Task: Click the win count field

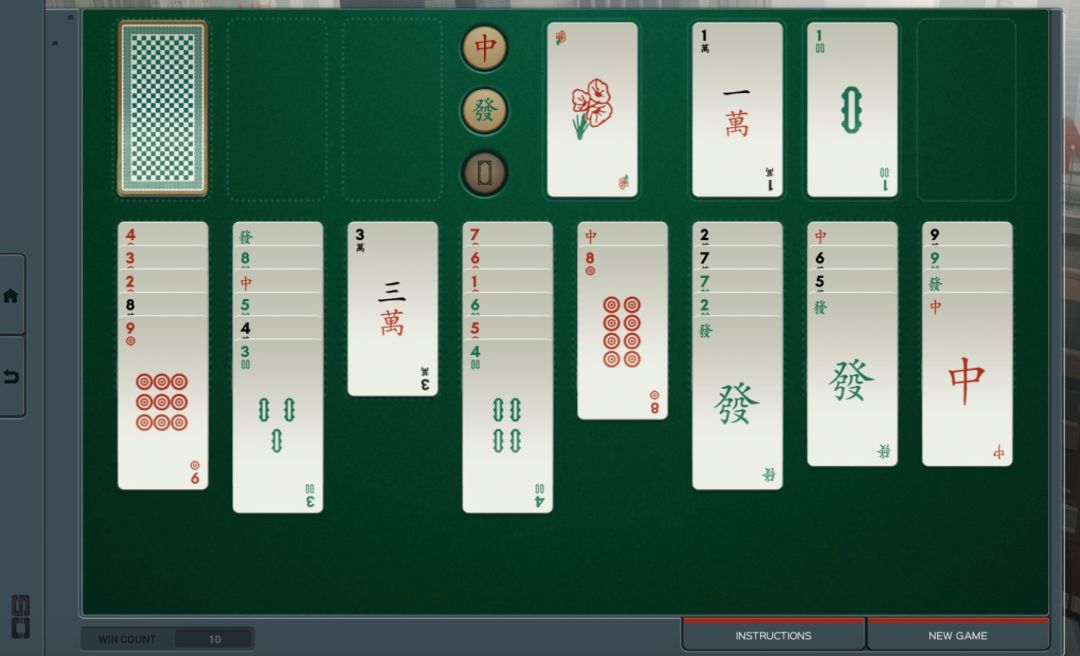Action: 167,639
